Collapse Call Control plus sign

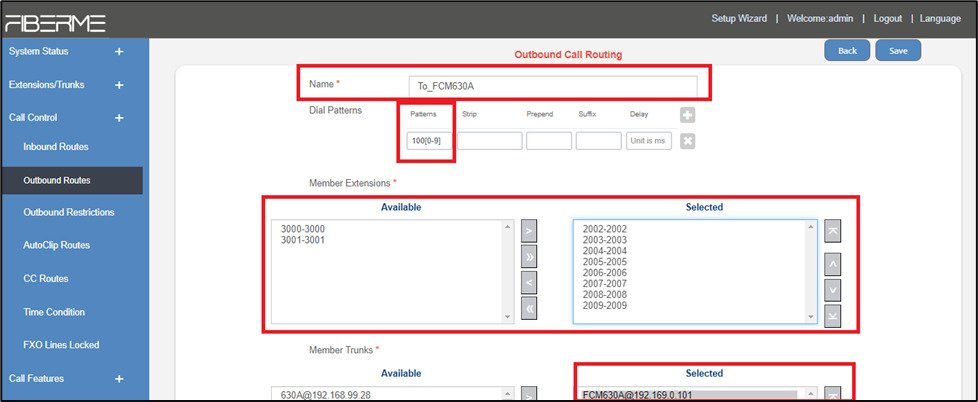tap(119, 118)
